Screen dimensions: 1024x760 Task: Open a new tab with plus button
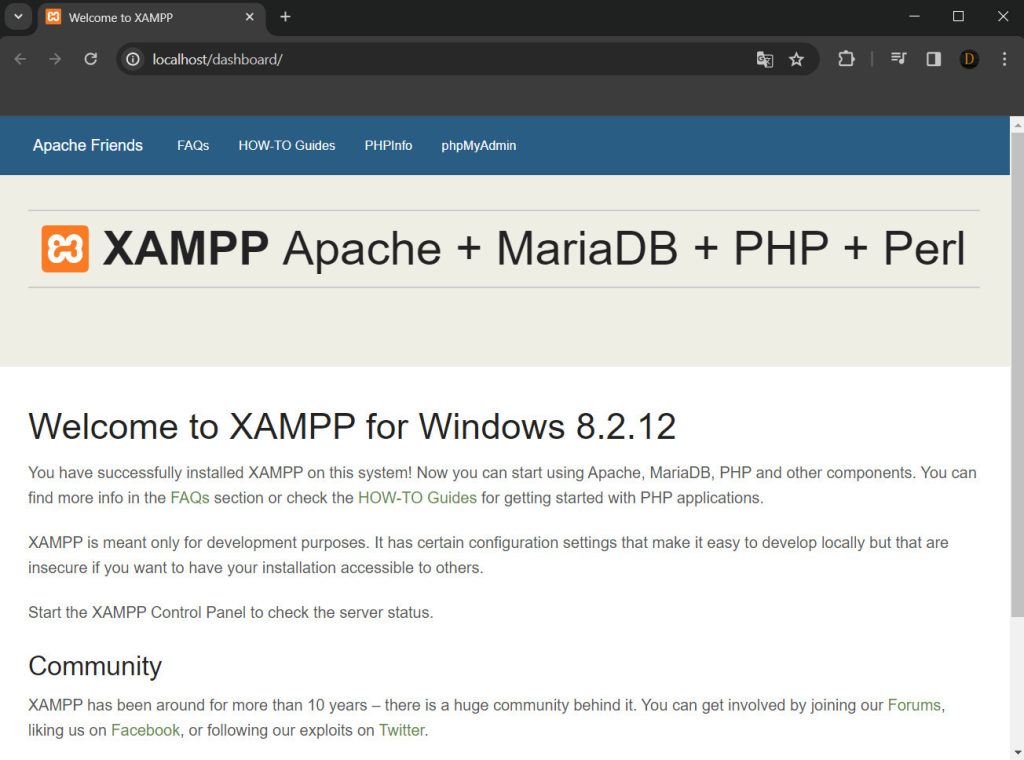(285, 17)
